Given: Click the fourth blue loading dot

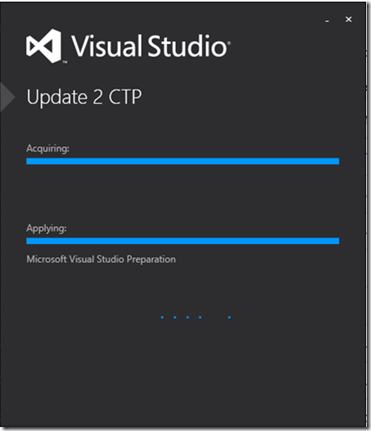Looking at the screenshot, I should (x=200, y=317).
